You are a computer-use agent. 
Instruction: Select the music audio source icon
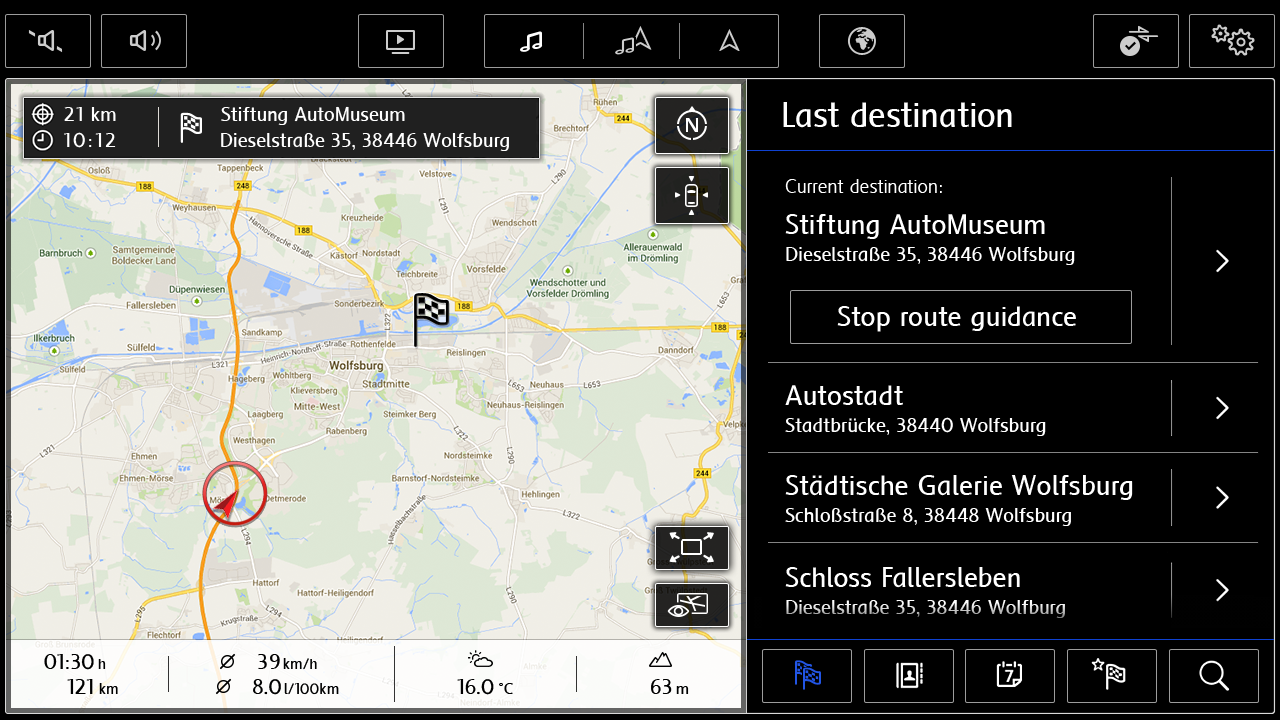pos(532,41)
